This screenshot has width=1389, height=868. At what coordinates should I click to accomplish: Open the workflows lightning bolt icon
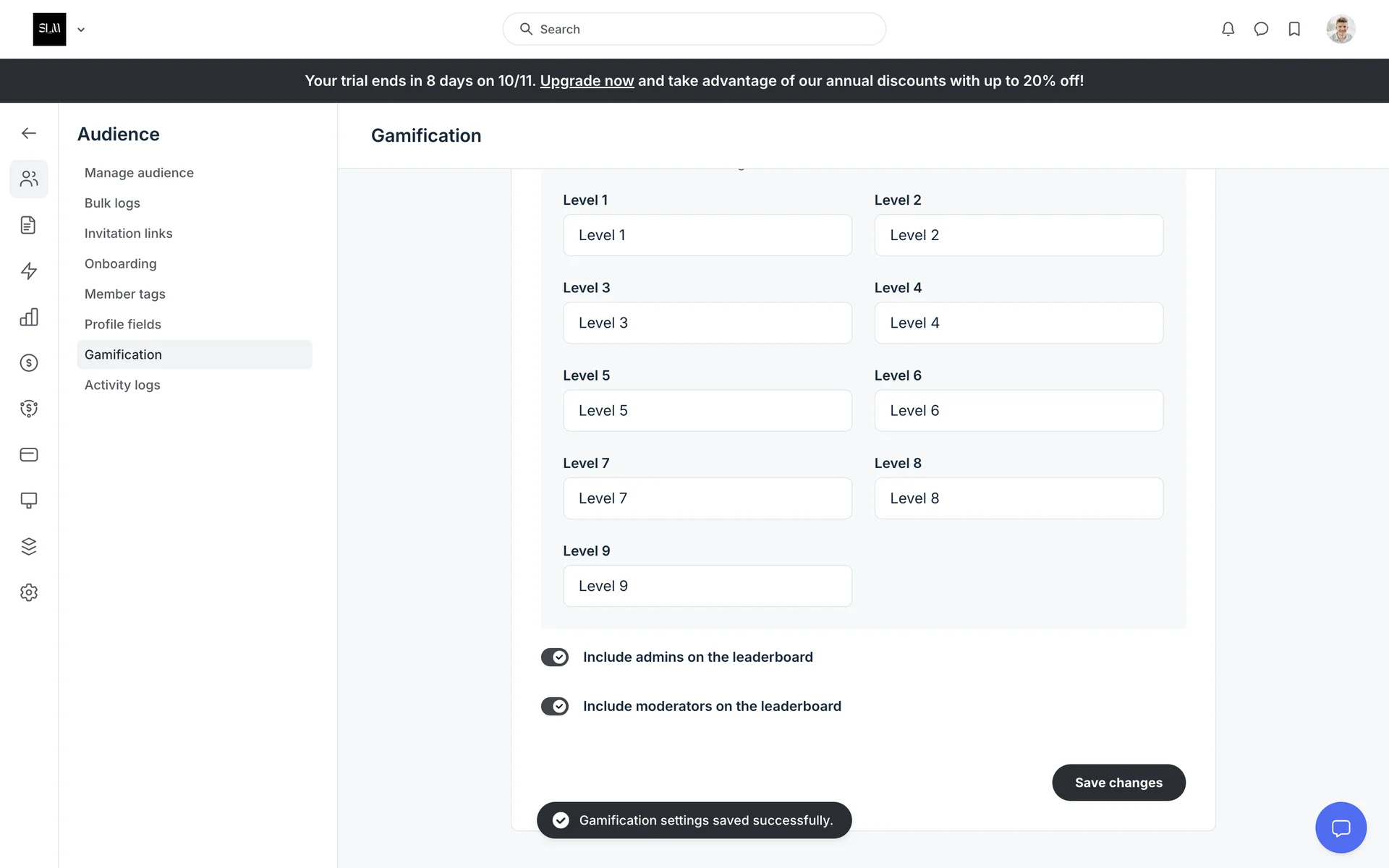tap(29, 271)
